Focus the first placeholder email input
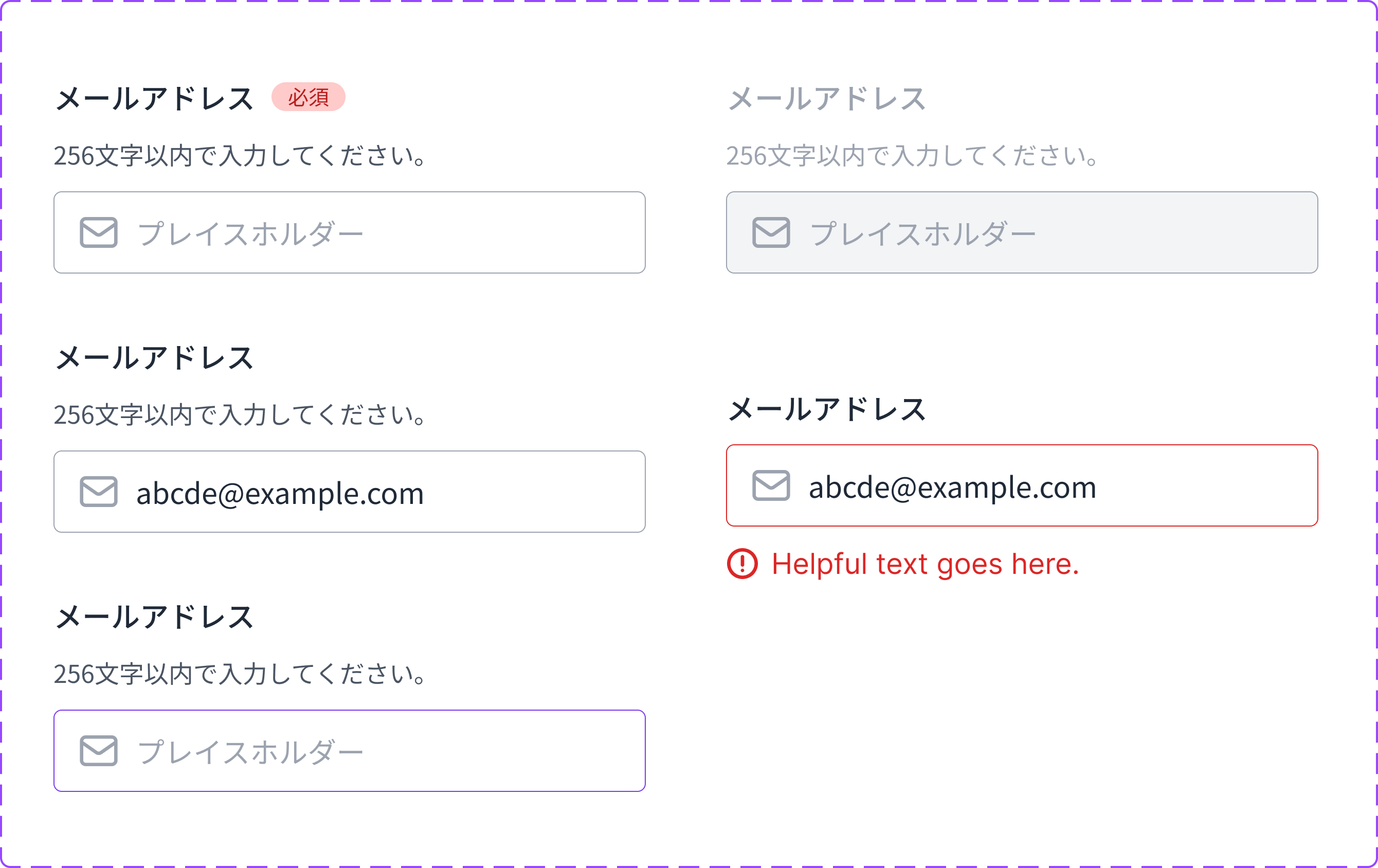 pos(389,232)
